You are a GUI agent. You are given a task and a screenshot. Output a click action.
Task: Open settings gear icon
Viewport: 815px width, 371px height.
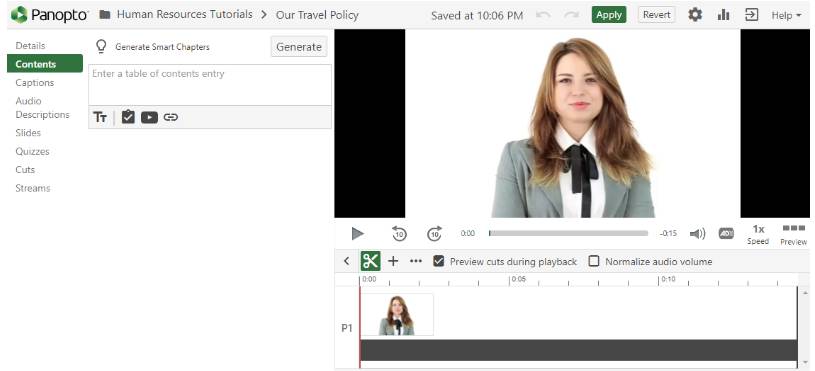pyautogui.click(x=695, y=15)
